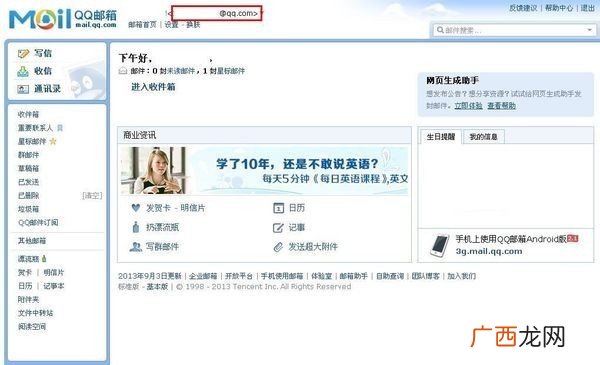Viewport: 600px width, 365px height.
Task: Click the 星标邮件 link in greeting line
Action: [230, 71]
